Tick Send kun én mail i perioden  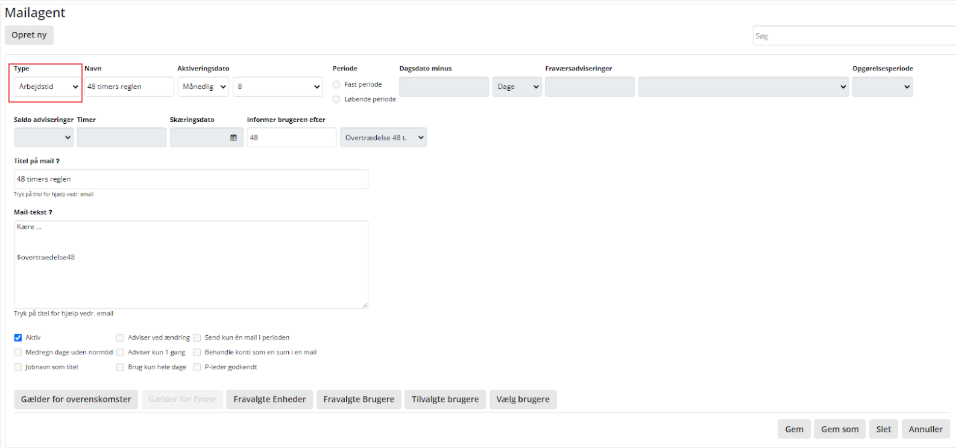point(198,338)
